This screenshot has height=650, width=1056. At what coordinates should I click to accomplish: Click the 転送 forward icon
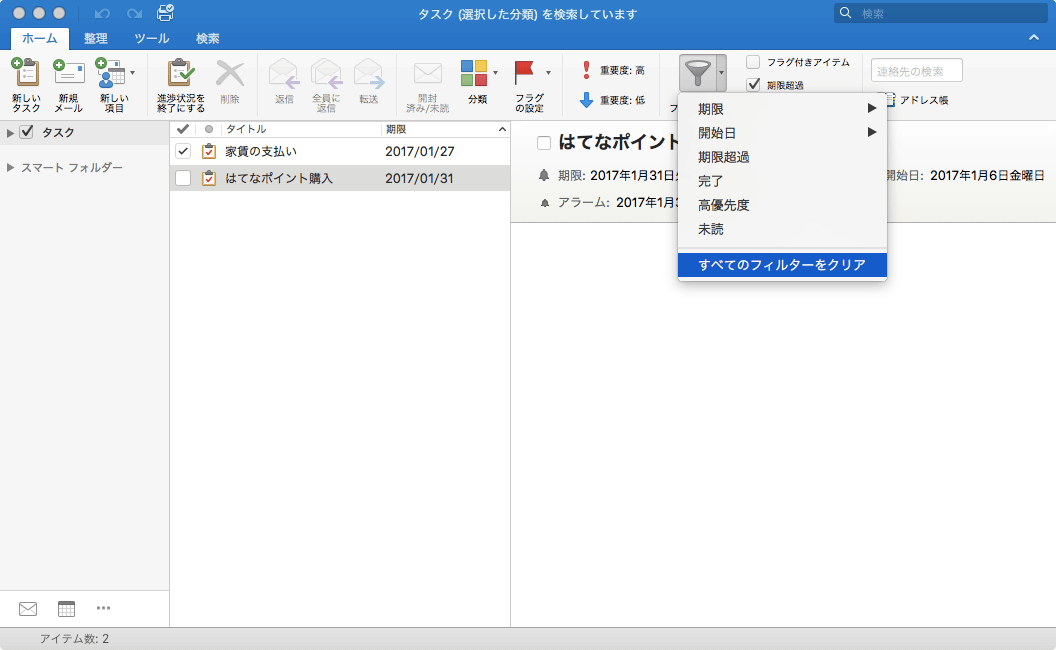coord(368,73)
